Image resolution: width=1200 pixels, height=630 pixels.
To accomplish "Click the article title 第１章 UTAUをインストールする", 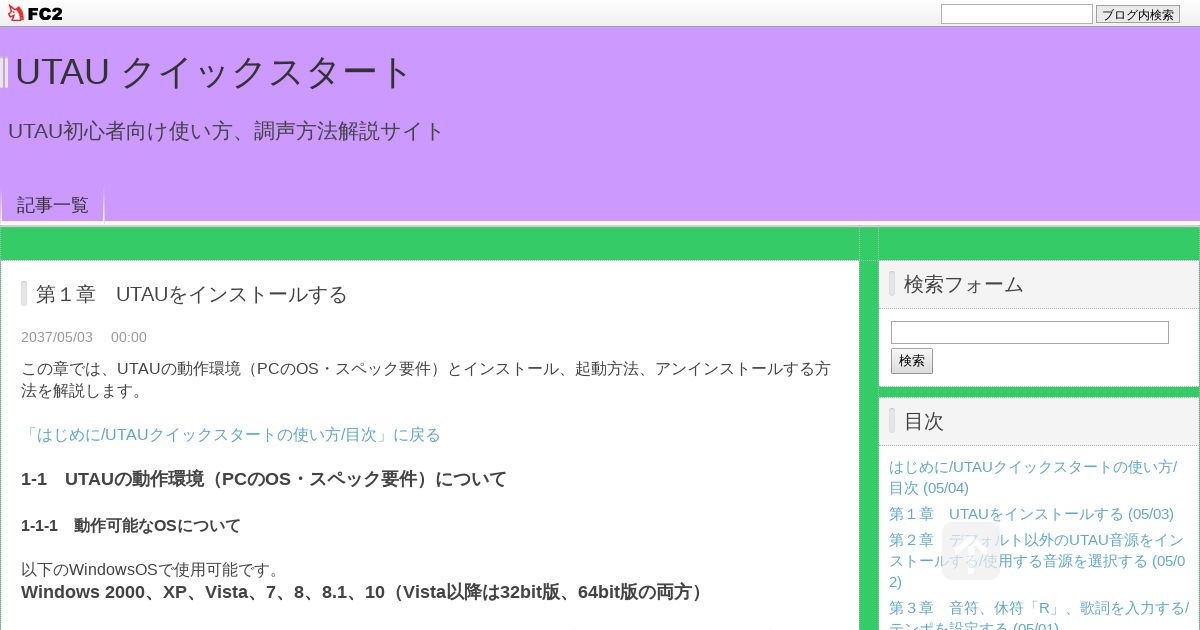I will click(192, 294).
